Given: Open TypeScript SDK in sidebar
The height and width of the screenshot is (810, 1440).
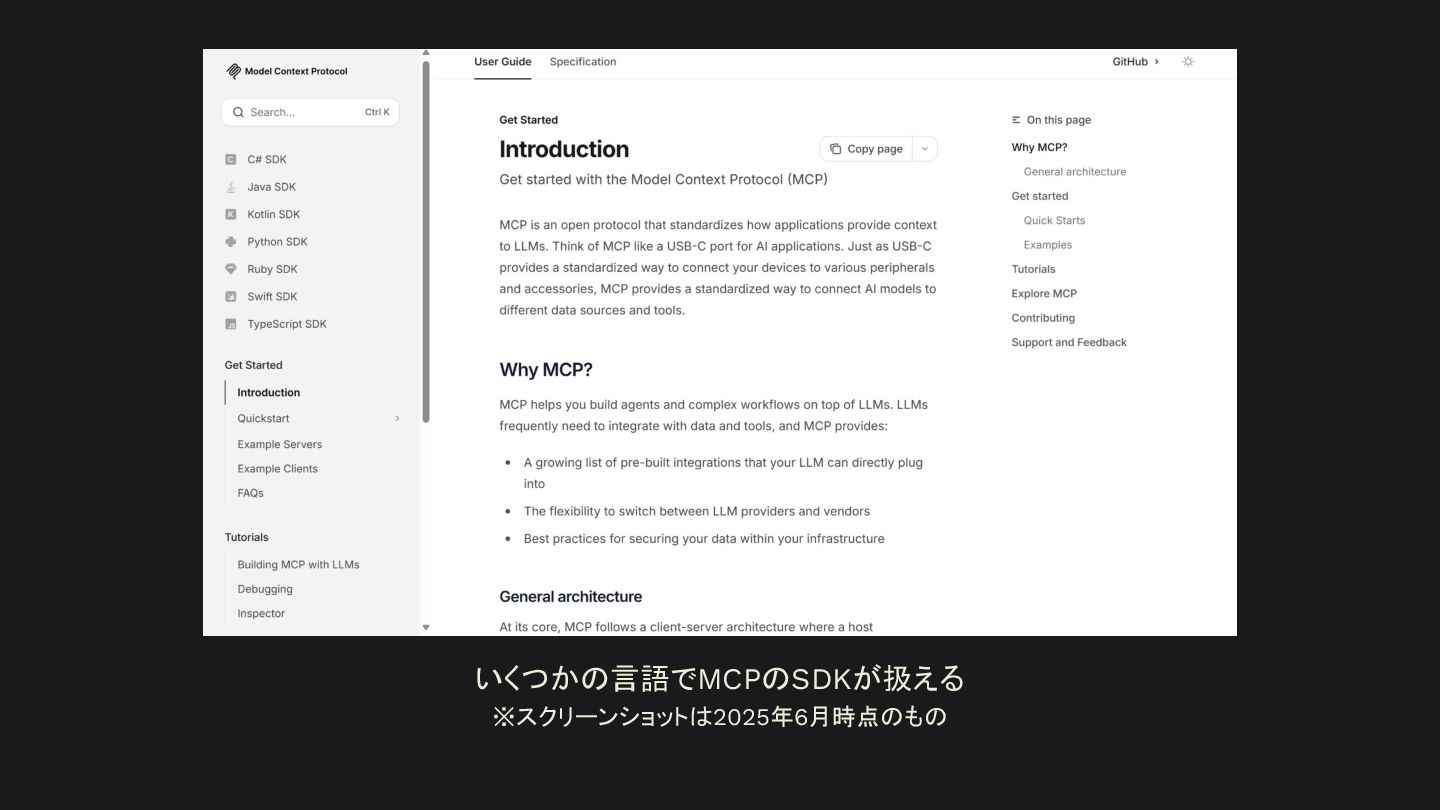Looking at the screenshot, I should coord(287,324).
